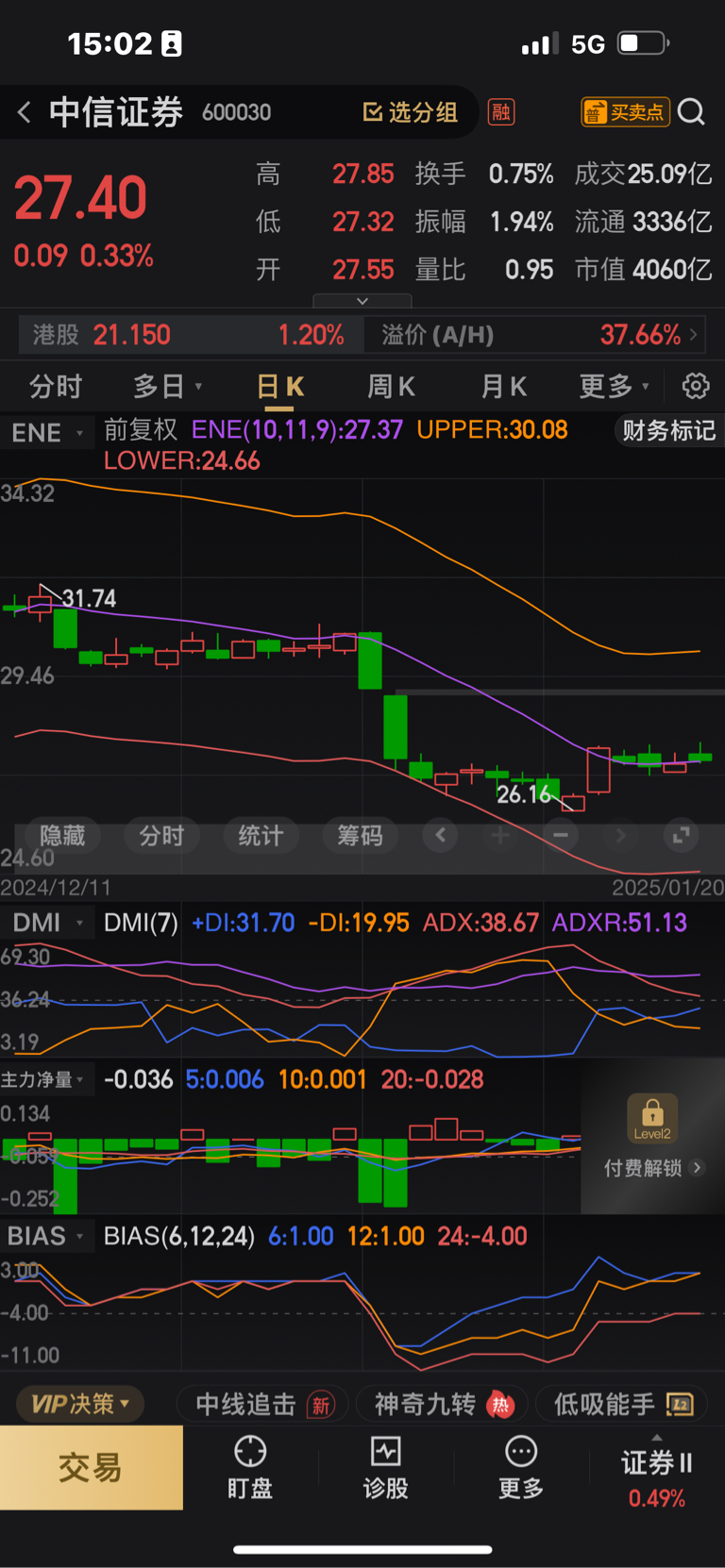Open the VIP决策 dropdown
Viewport: 725px width, 1568px height.
(x=79, y=1404)
